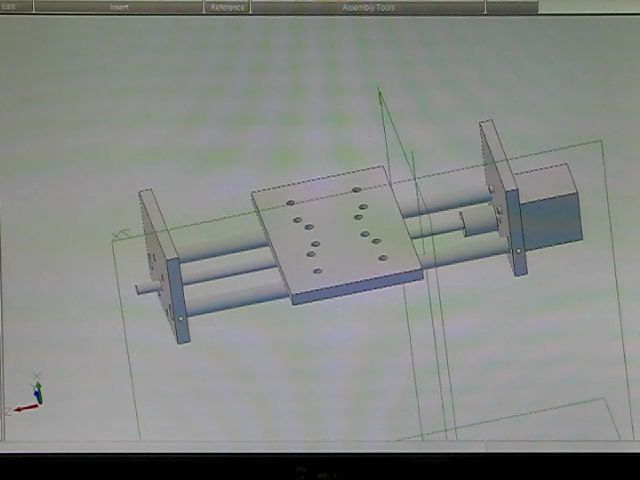This screenshot has width=640, height=480.
Task: Select the Assembly Tools tab
Action: [367, 7]
